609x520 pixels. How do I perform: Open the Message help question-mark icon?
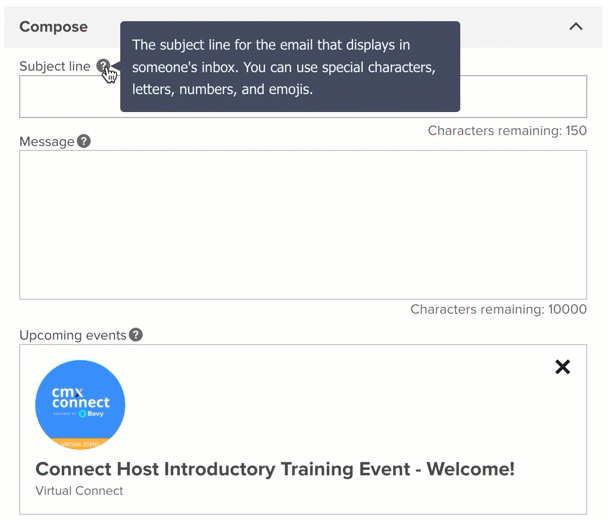(x=84, y=141)
